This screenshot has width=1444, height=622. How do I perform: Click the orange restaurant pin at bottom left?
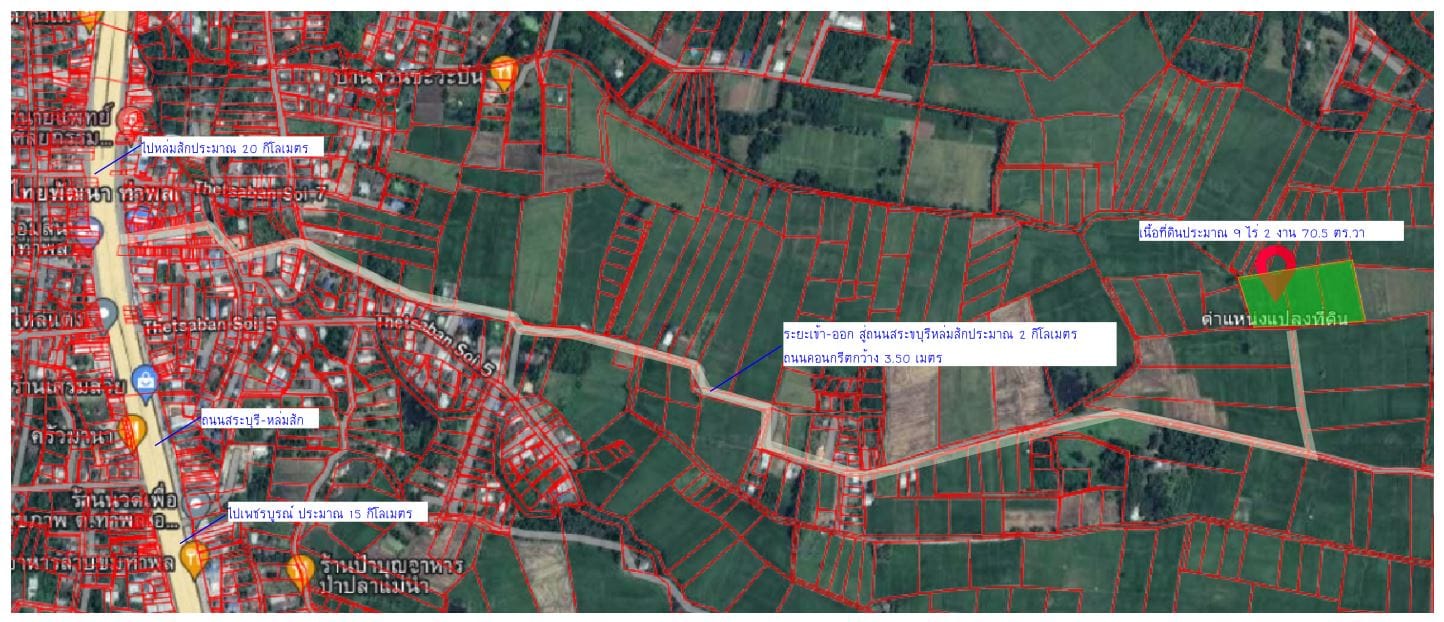pyautogui.click(x=194, y=558)
